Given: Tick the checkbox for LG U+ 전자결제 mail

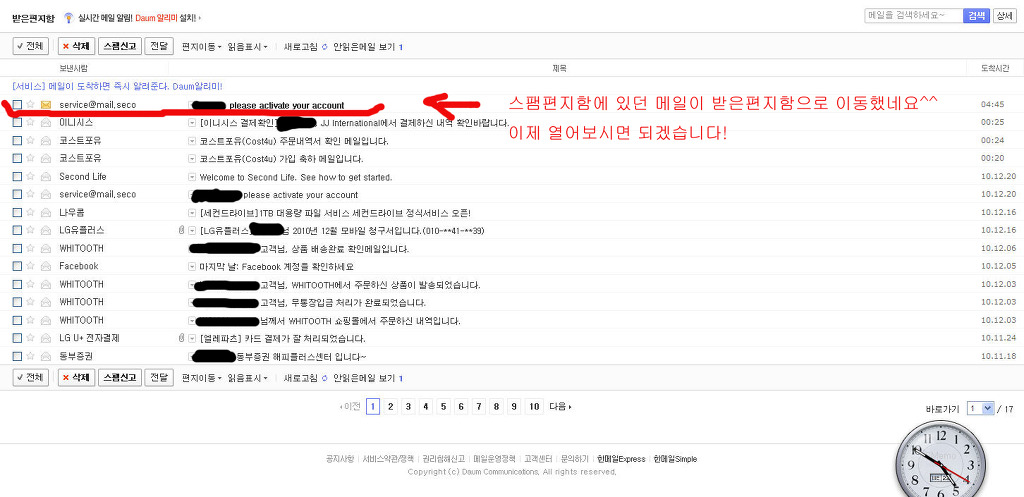Looking at the screenshot, I should [x=18, y=338].
